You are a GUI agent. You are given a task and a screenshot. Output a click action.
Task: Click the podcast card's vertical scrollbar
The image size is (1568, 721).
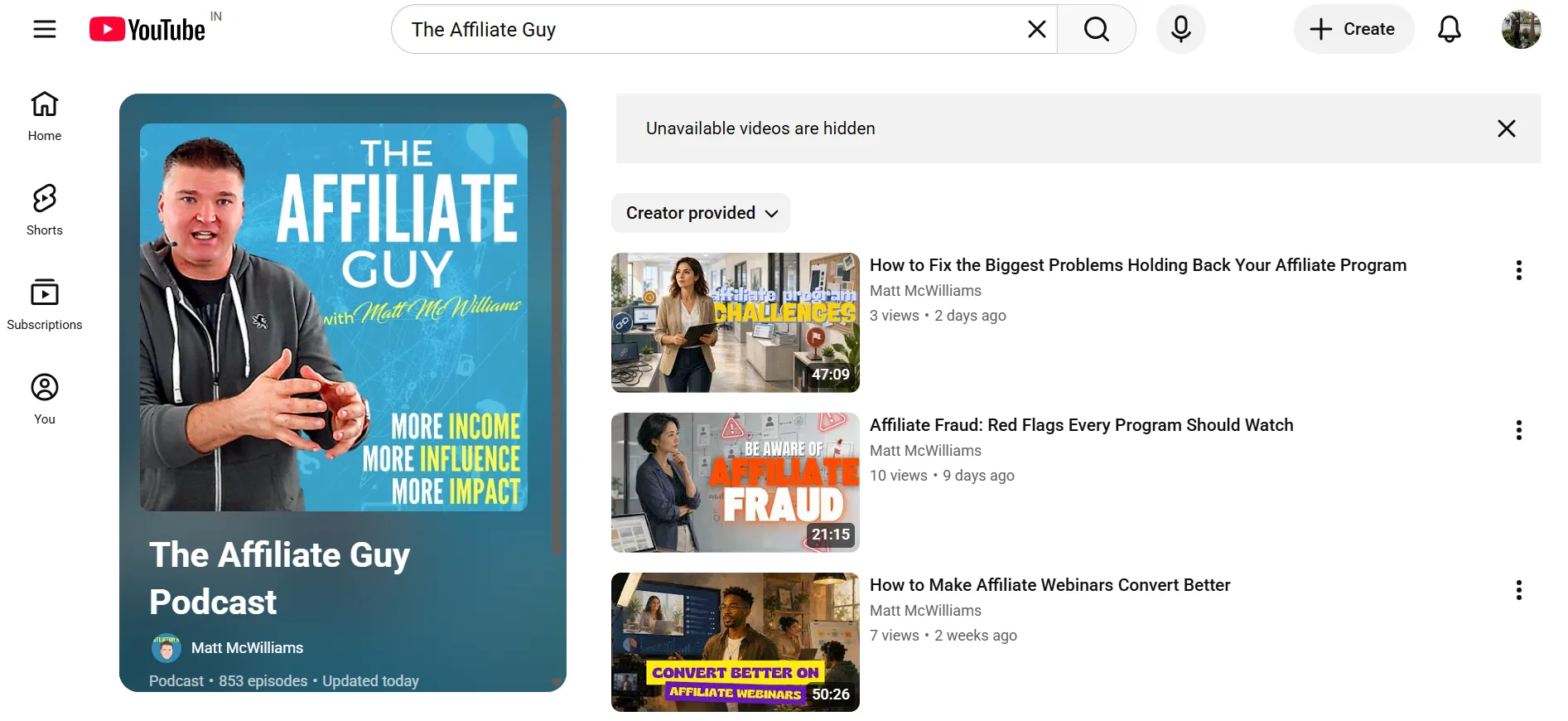click(557, 336)
